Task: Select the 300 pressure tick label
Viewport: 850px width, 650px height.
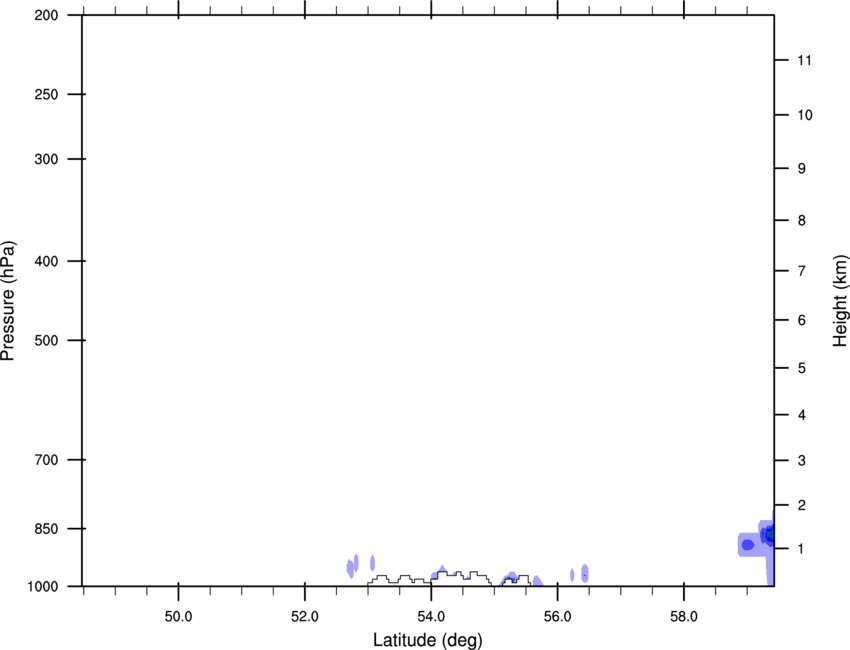Action: click(x=46, y=159)
